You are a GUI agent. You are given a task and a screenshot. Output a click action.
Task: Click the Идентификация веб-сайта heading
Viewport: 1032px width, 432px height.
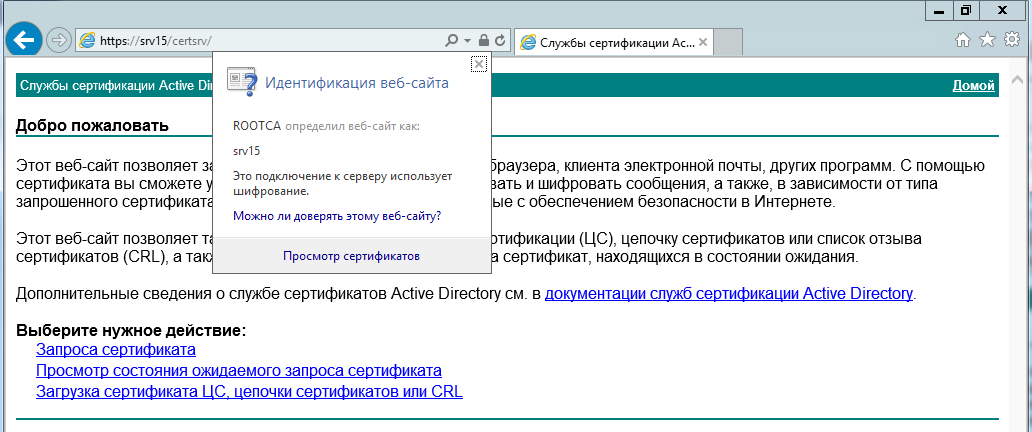tap(357, 83)
